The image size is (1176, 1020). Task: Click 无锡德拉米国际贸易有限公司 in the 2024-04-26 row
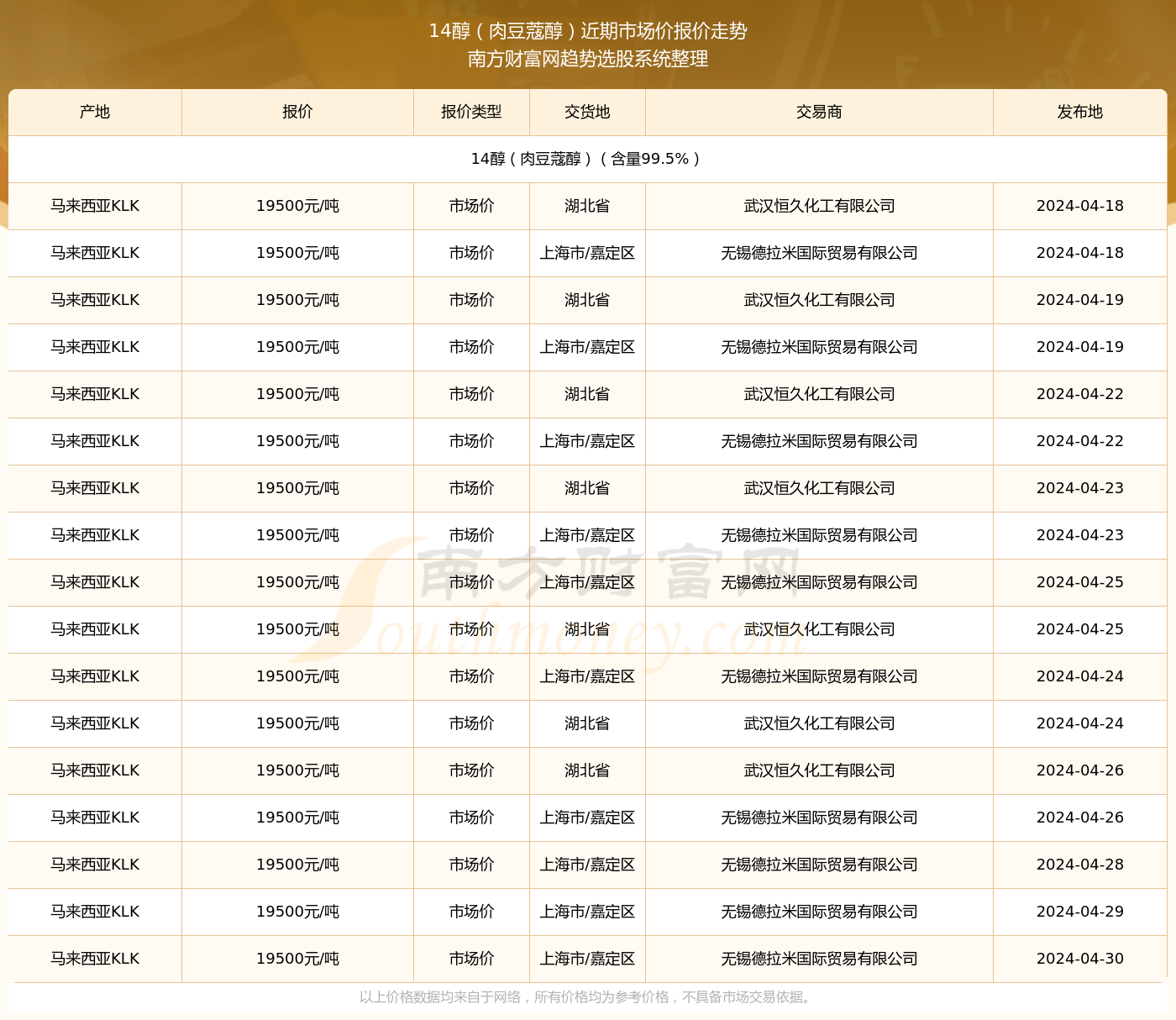click(x=819, y=818)
